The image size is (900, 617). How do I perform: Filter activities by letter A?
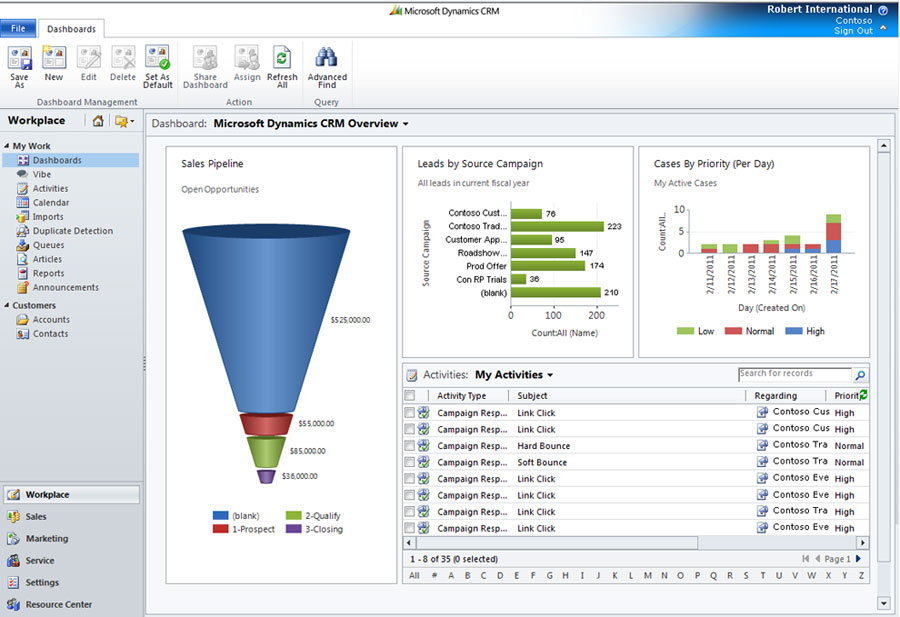pyautogui.click(x=451, y=575)
